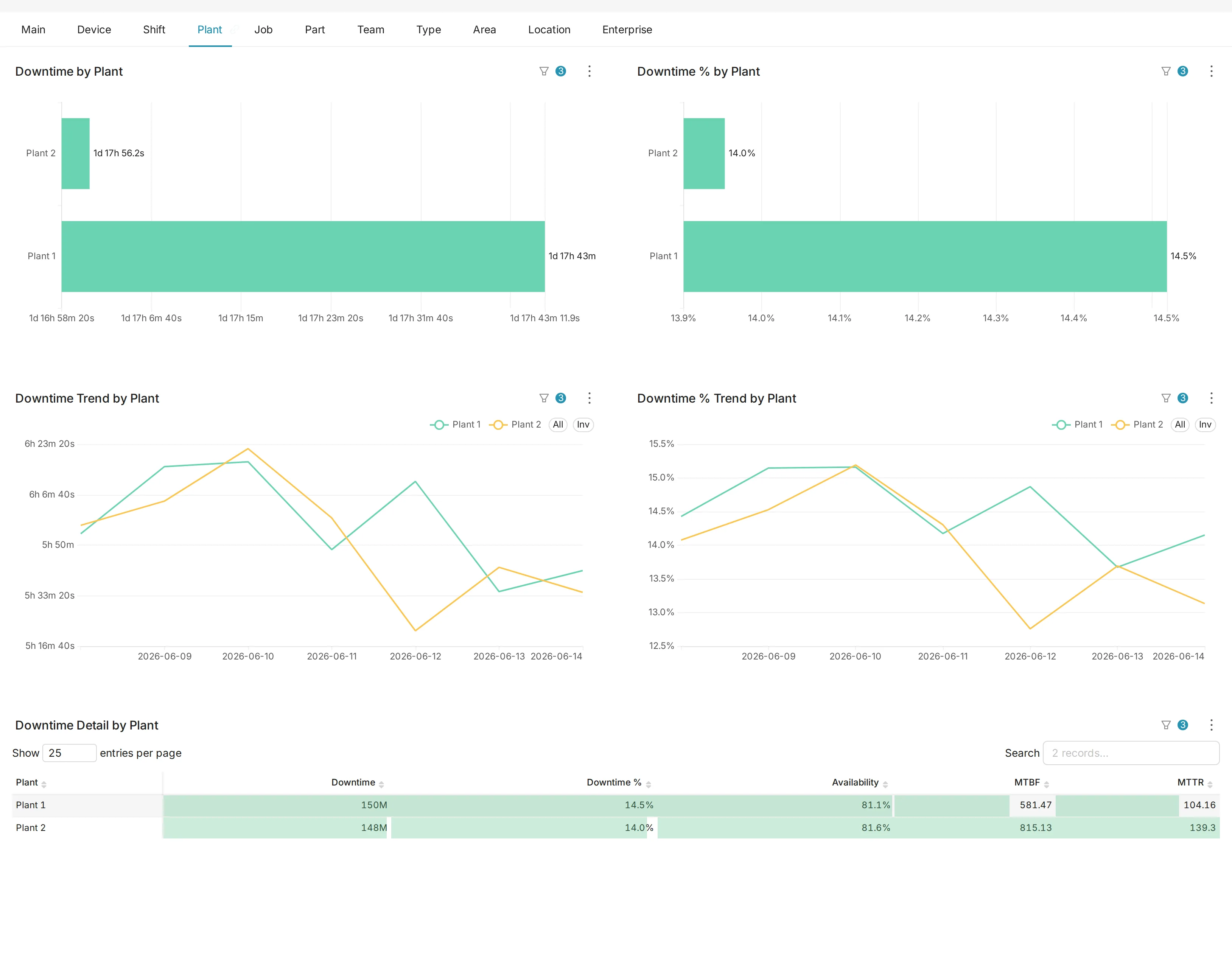
Task: Toggle Plant 2 series in Downtime % Trend legend
Action: (x=1137, y=425)
